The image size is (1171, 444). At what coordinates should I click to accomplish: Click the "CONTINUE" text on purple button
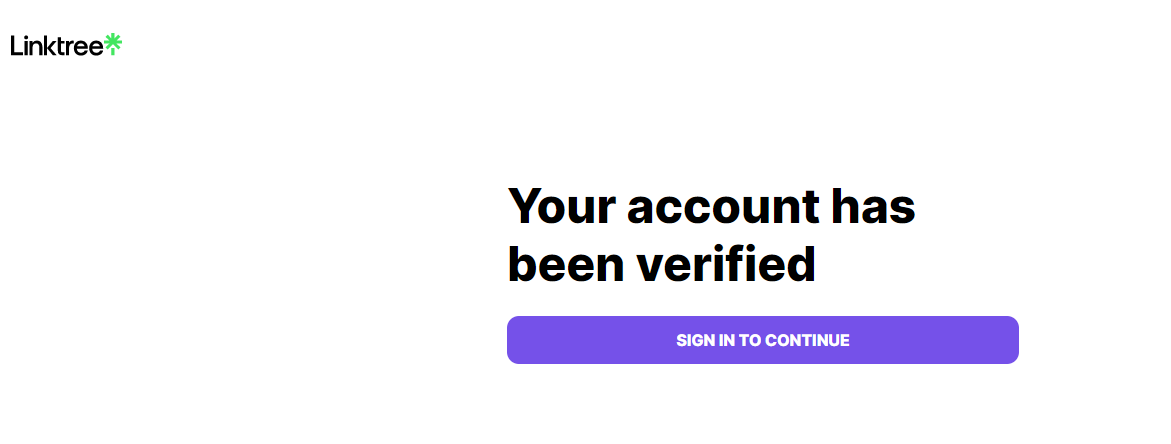[807, 341]
